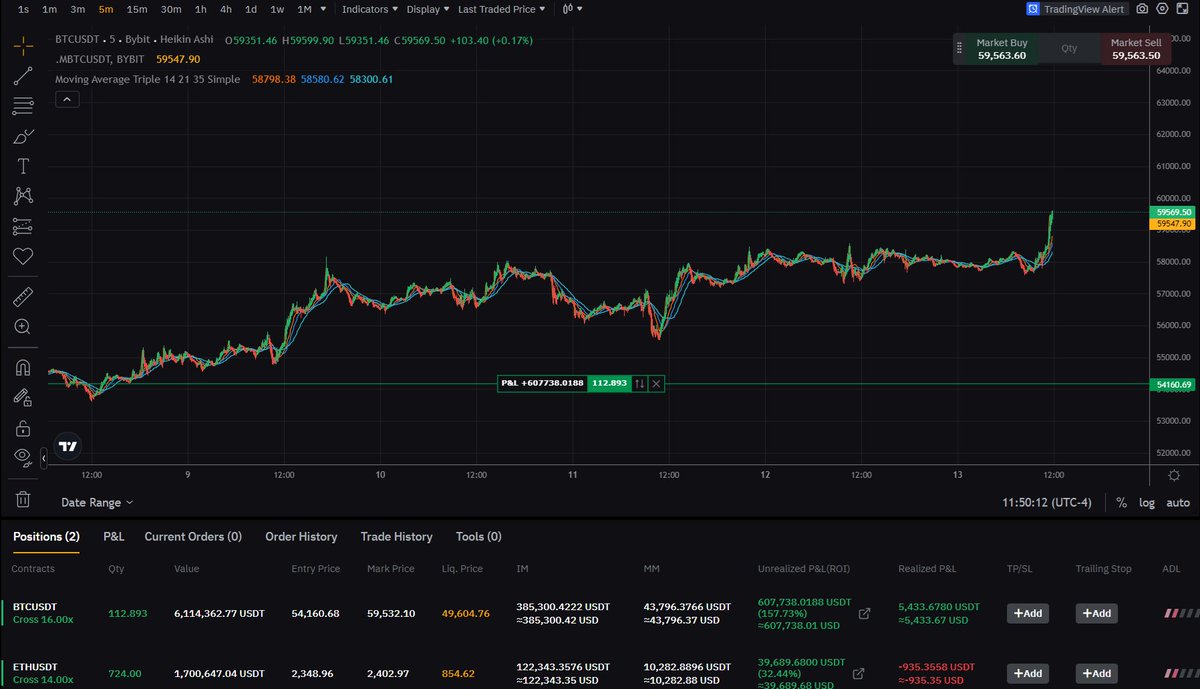Image resolution: width=1200 pixels, height=689 pixels.
Task: Open the chart patterns tool
Action: point(23,196)
